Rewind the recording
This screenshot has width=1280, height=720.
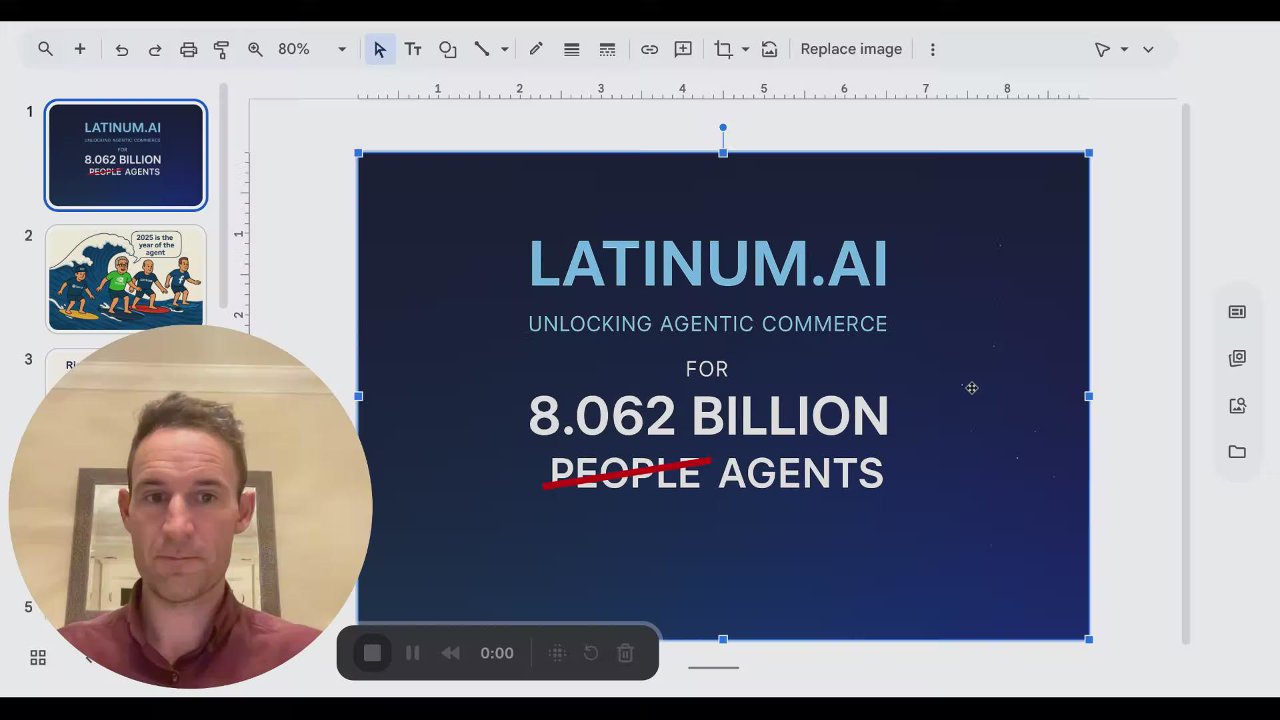(451, 653)
